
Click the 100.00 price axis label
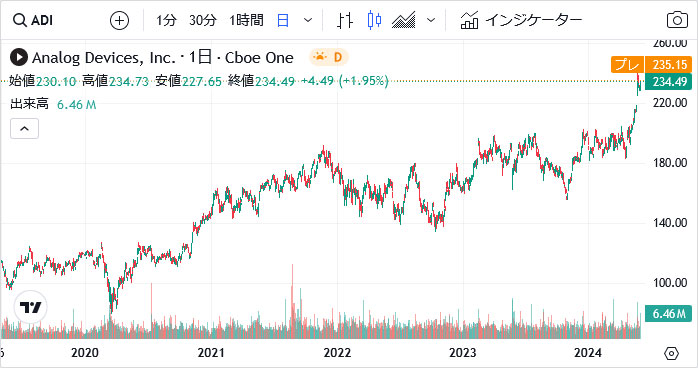[670, 283]
